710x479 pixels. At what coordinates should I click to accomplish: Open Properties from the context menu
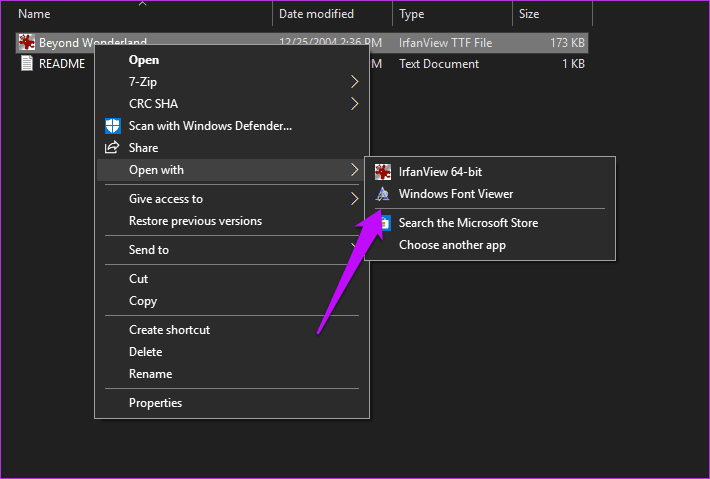pos(232,403)
